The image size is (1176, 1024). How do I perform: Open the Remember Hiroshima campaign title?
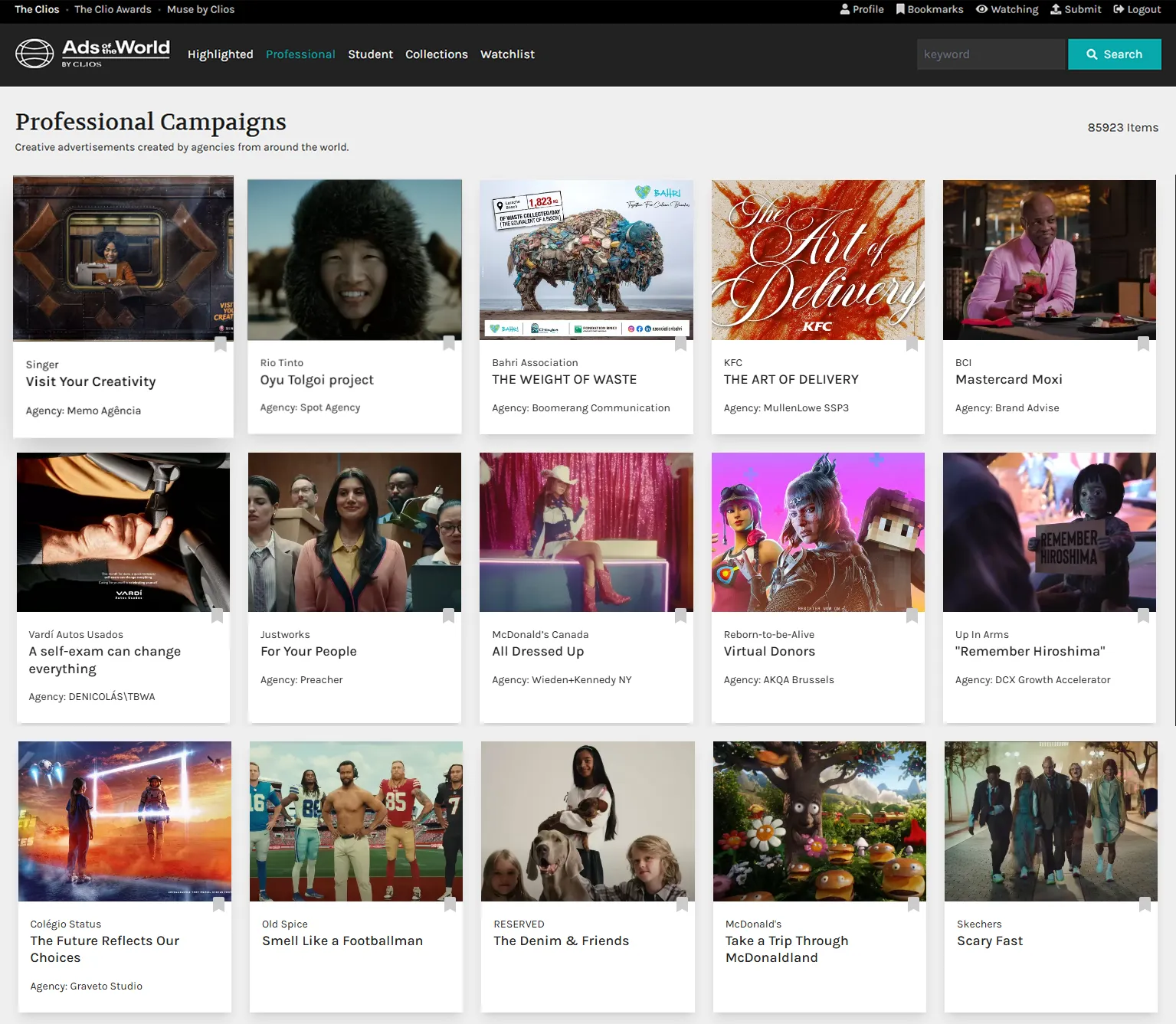(x=1030, y=651)
